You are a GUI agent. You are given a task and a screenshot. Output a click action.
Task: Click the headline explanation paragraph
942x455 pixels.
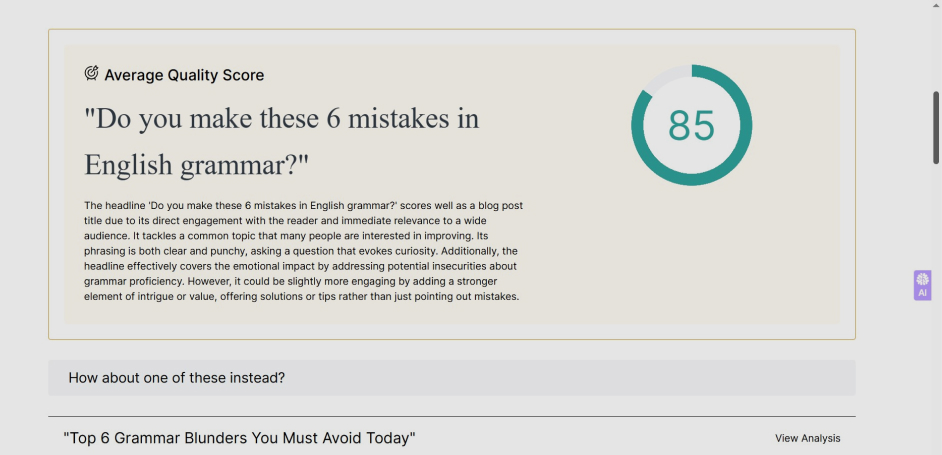[x=304, y=251]
